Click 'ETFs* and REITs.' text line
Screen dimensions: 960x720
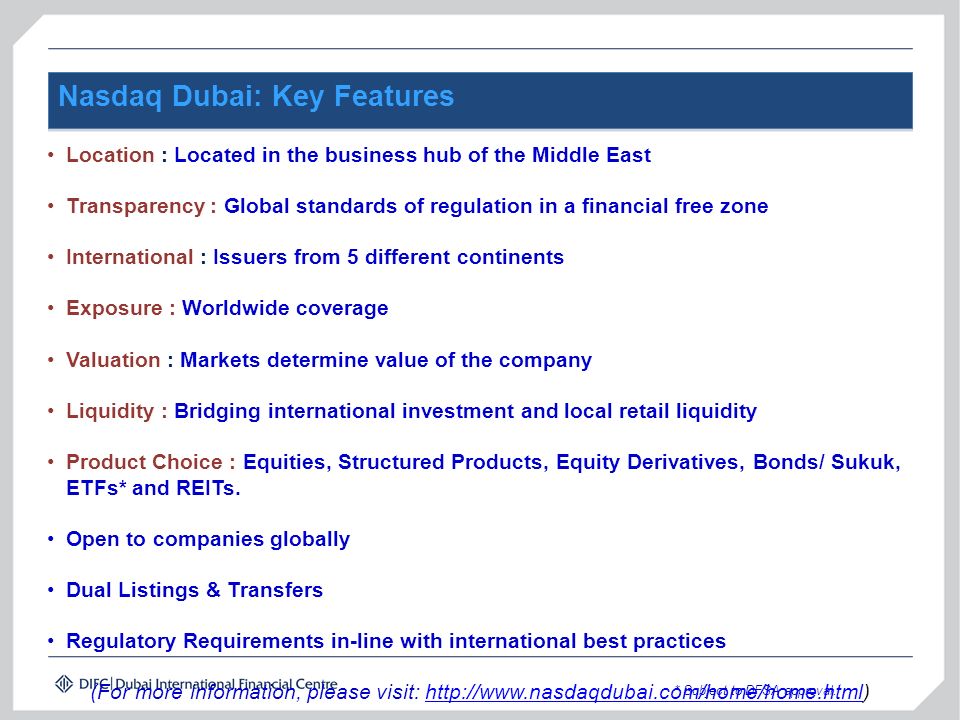tap(154, 488)
